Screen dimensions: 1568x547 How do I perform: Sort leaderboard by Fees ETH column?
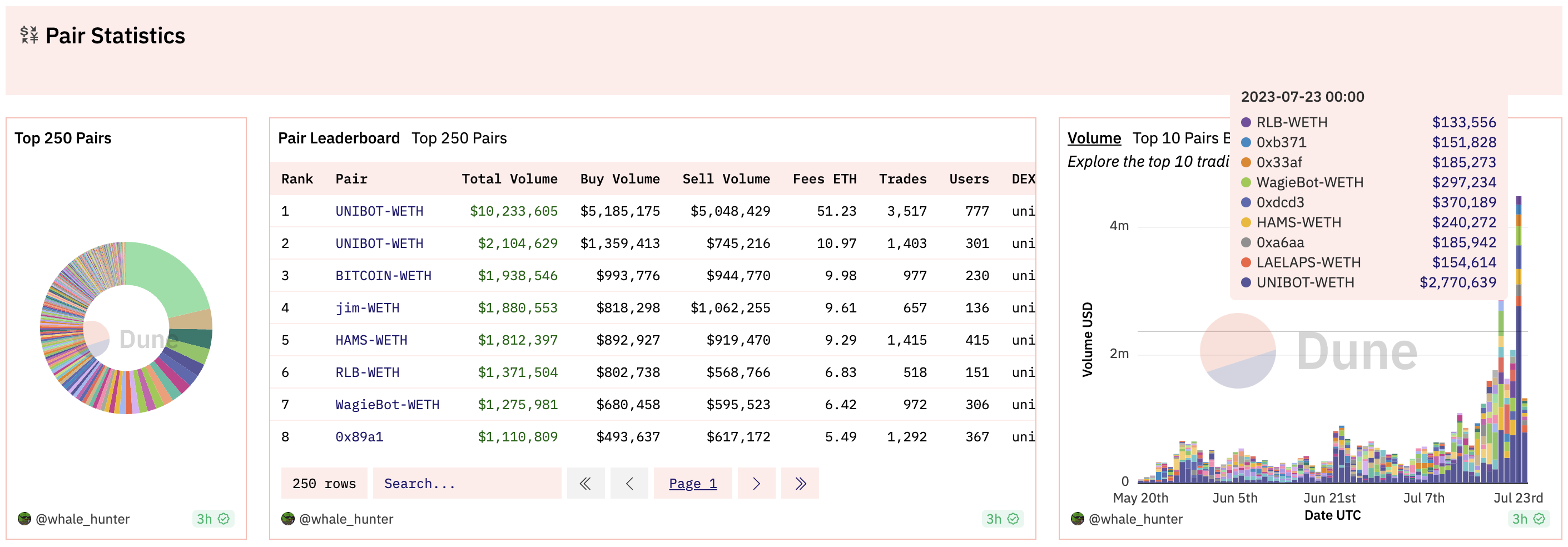point(823,179)
